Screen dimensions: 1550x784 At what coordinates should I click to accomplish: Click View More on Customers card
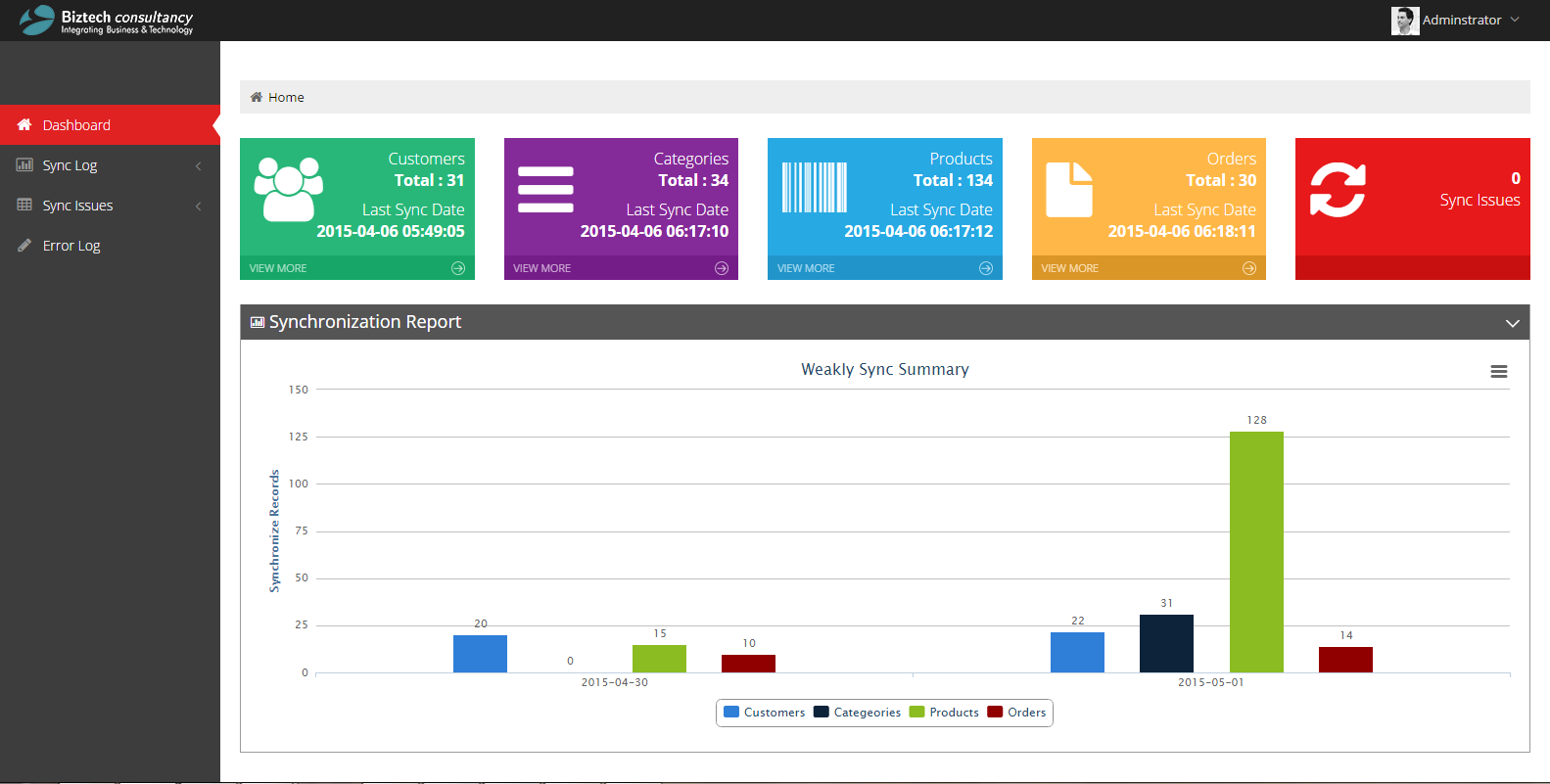(x=278, y=268)
